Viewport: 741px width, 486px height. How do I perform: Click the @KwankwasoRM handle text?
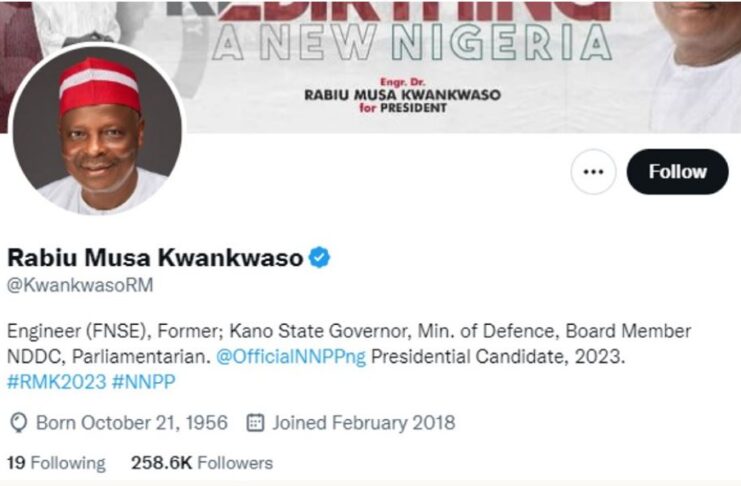click(80, 285)
